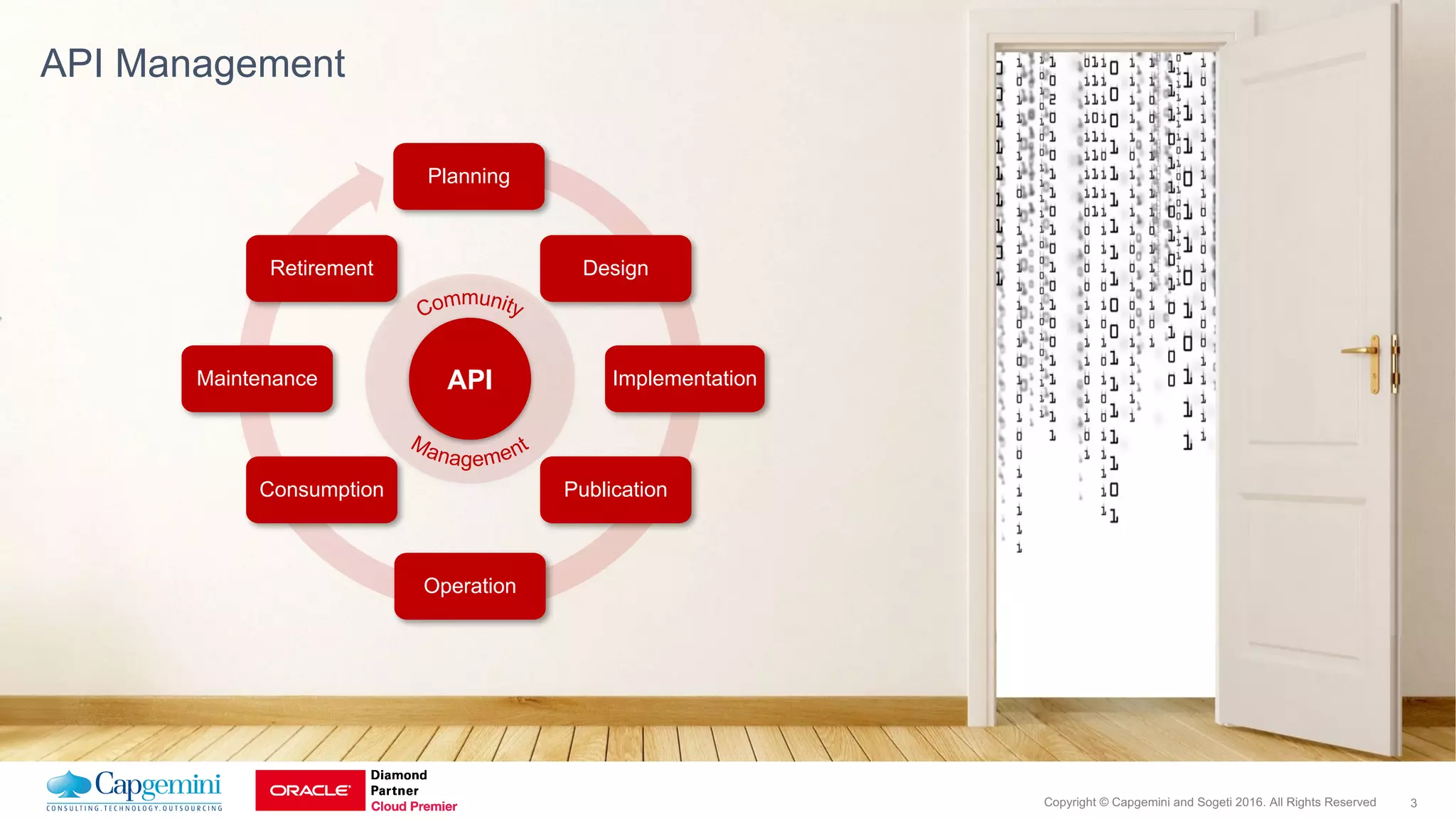Click the API Management slide title

[x=193, y=63]
